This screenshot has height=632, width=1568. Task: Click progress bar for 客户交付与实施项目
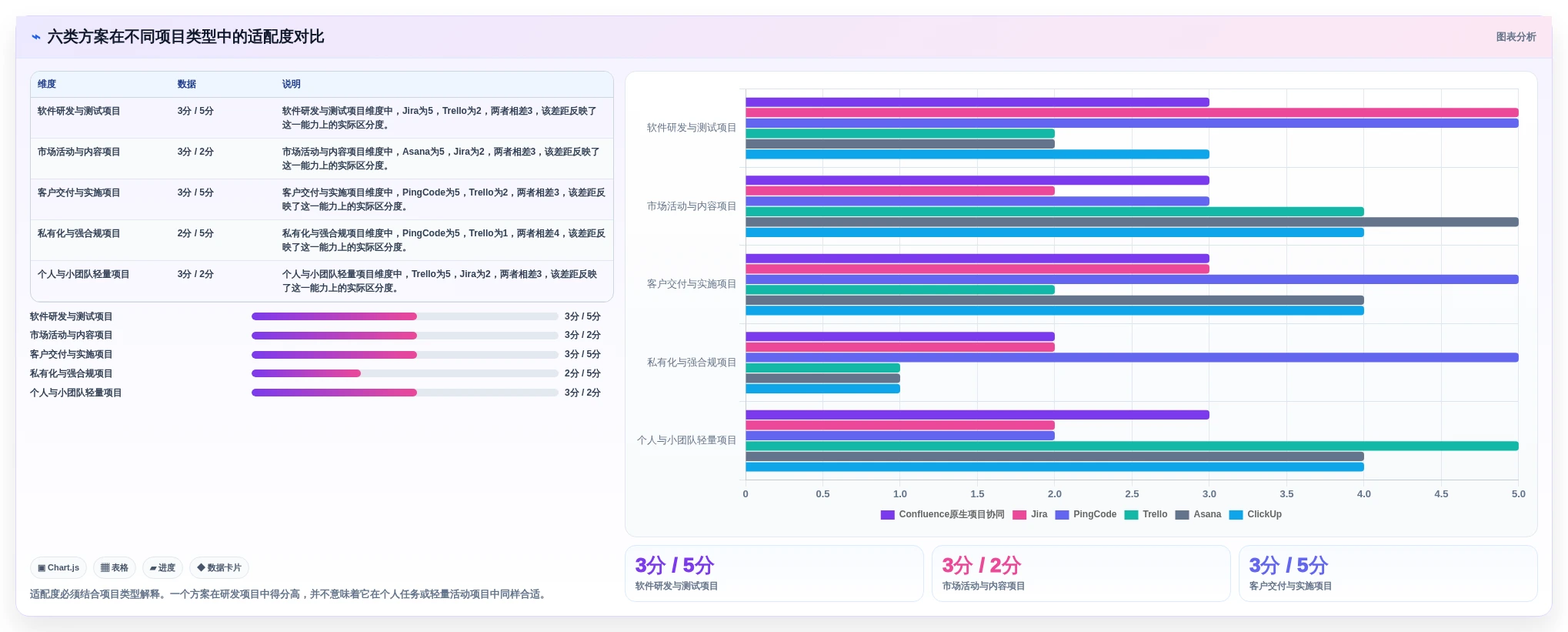click(405, 355)
